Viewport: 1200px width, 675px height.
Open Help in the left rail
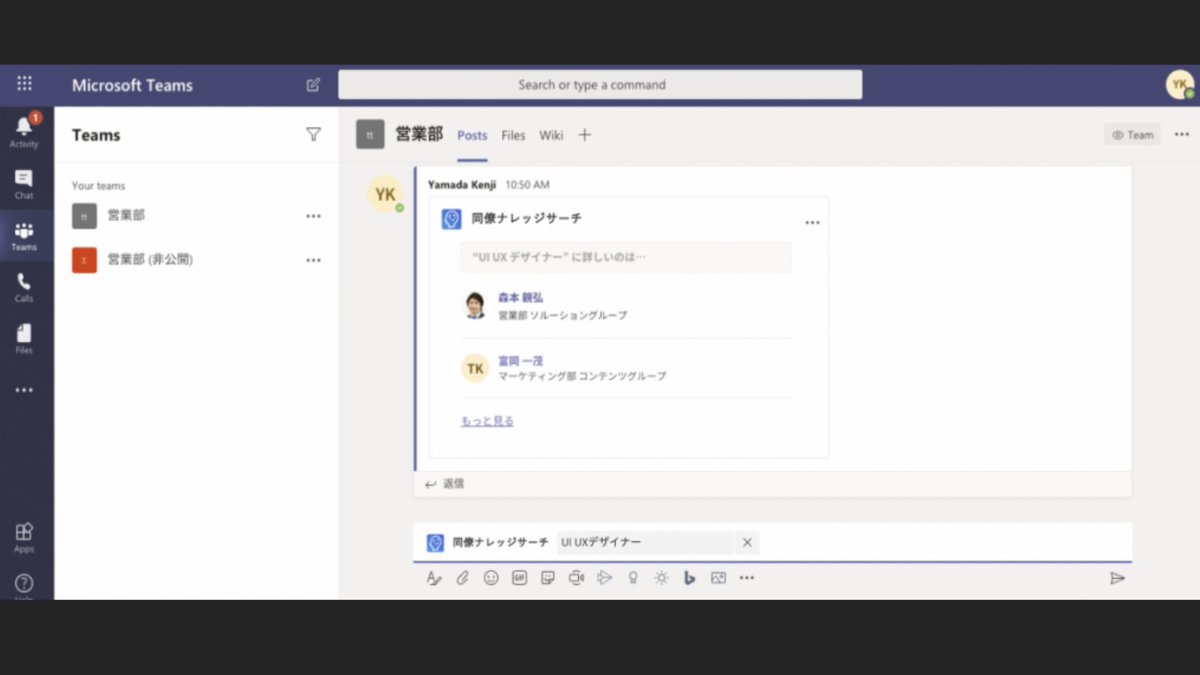pos(24,586)
